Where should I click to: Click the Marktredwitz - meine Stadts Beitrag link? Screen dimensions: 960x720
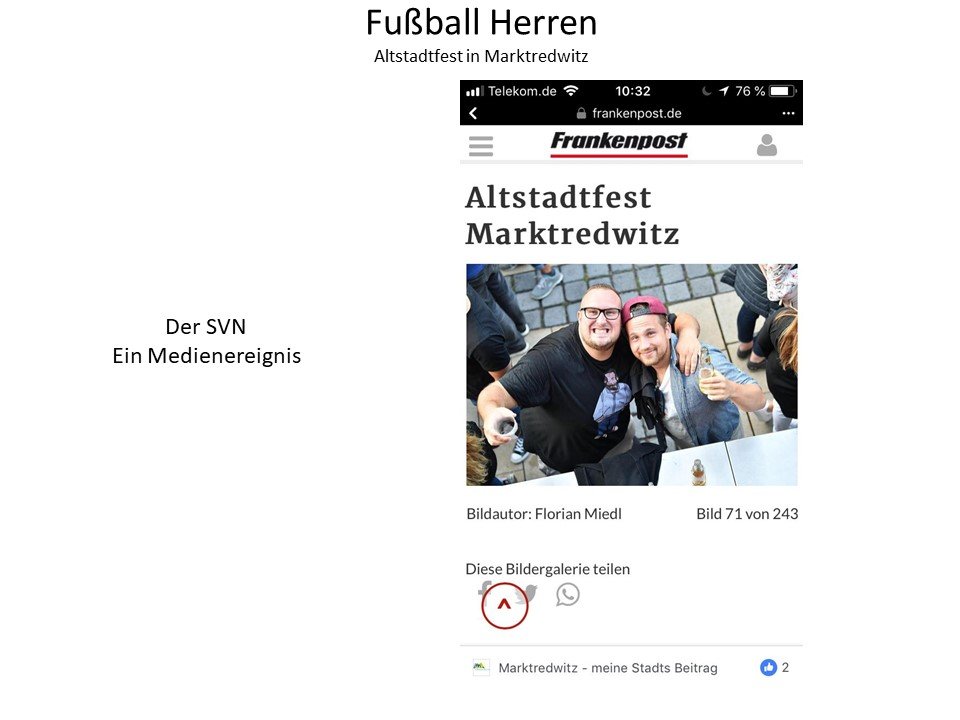pyautogui.click(x=607, y=668)
